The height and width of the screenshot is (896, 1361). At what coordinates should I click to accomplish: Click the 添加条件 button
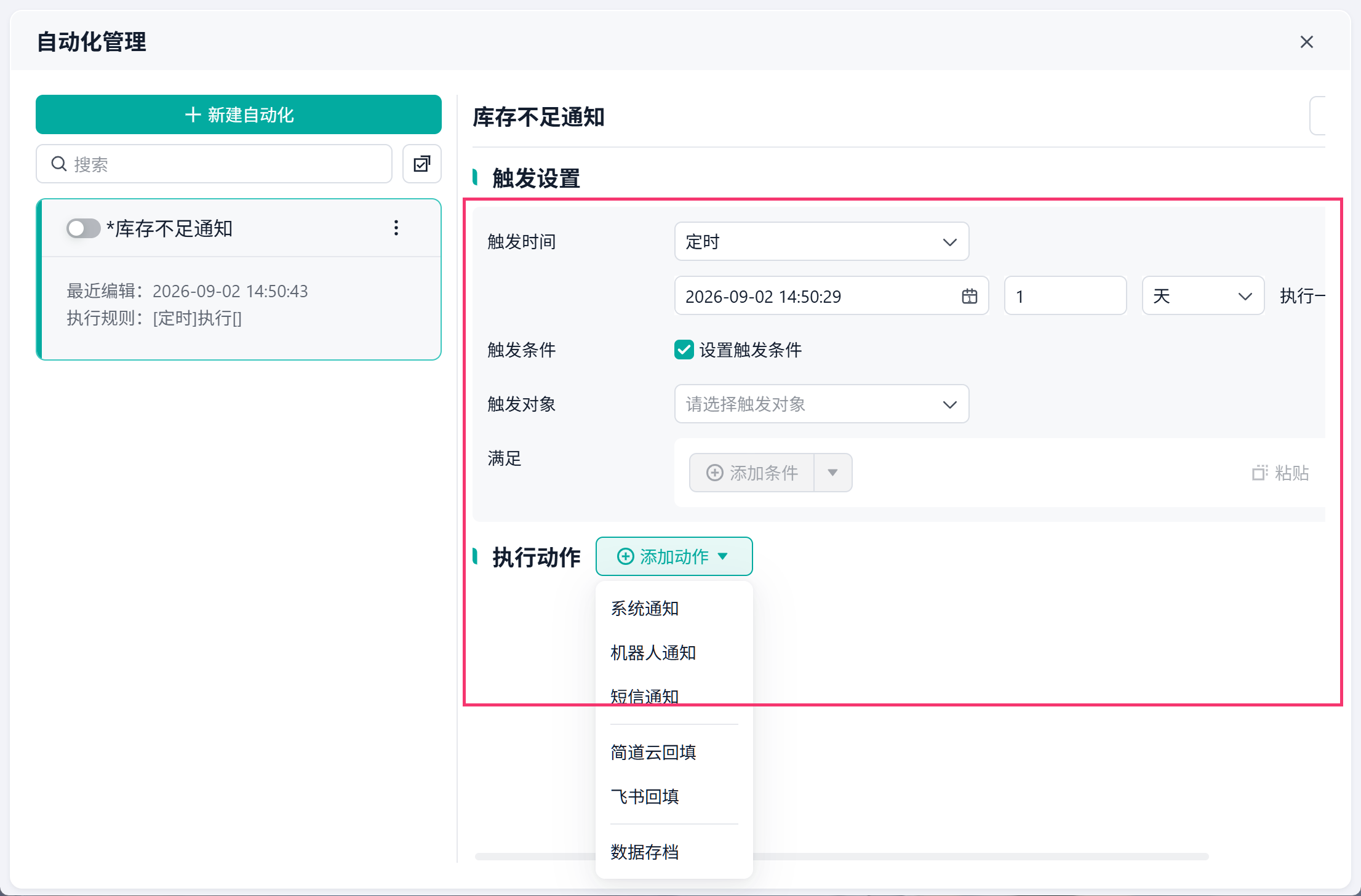752,473
